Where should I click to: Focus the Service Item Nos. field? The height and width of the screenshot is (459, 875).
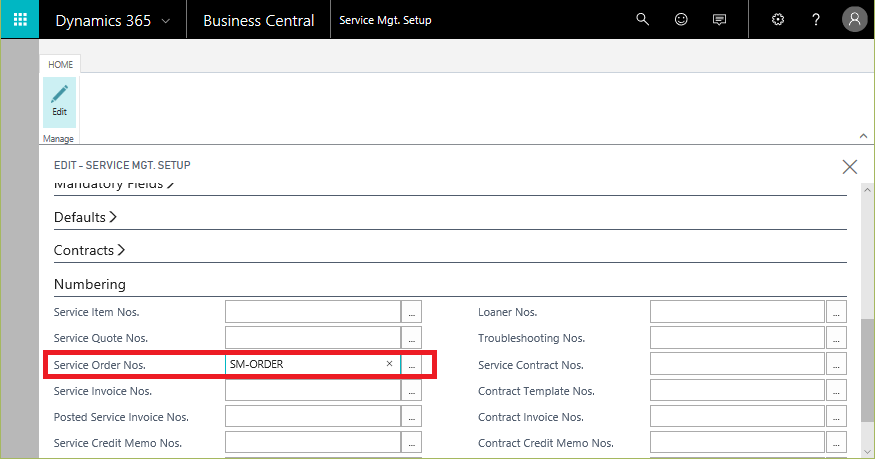[x=313, y=312]
